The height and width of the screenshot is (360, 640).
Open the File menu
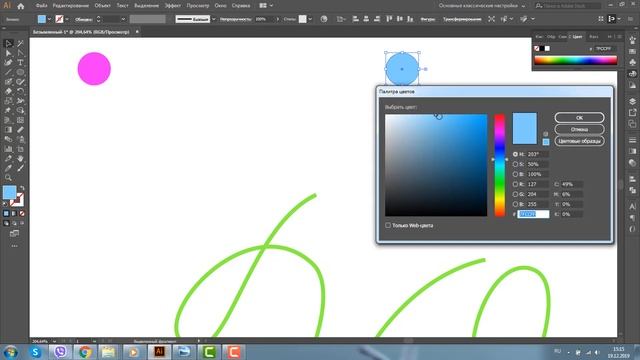41,6
